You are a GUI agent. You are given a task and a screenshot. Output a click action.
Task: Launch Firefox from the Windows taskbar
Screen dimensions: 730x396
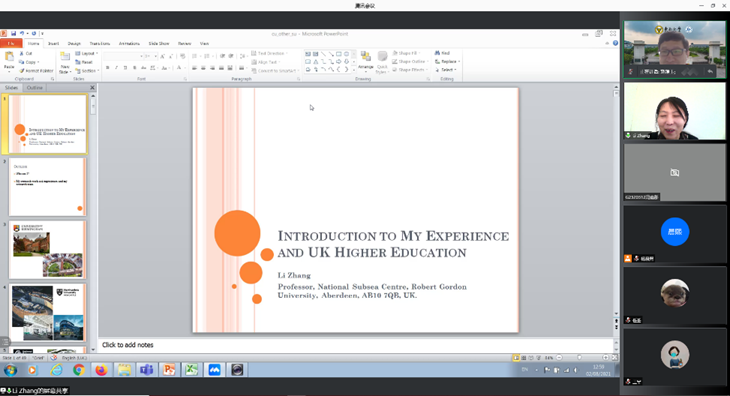click(101, 370)
